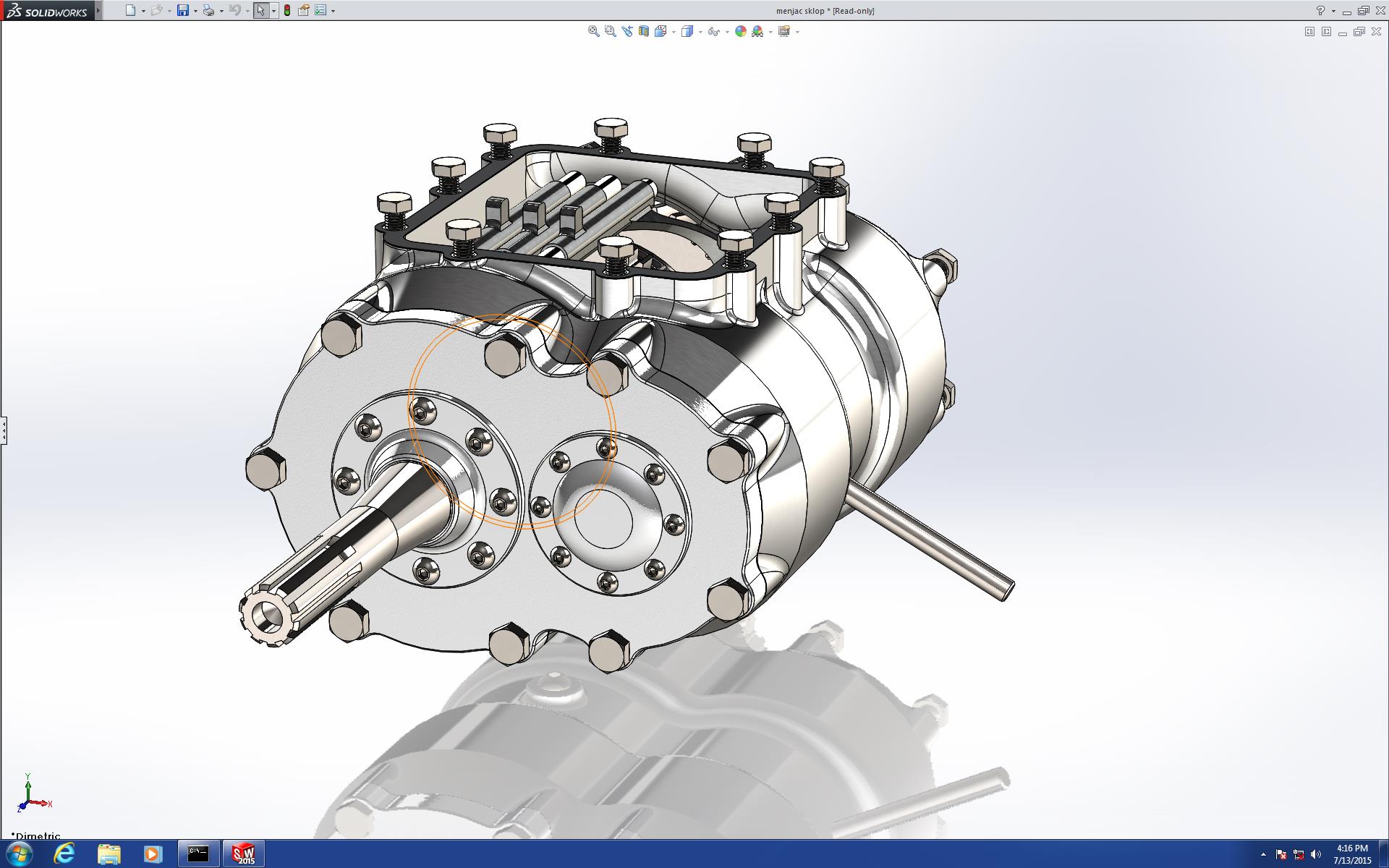
Task: Click the Save floppy disk icon
Action: tap(183, 10)
